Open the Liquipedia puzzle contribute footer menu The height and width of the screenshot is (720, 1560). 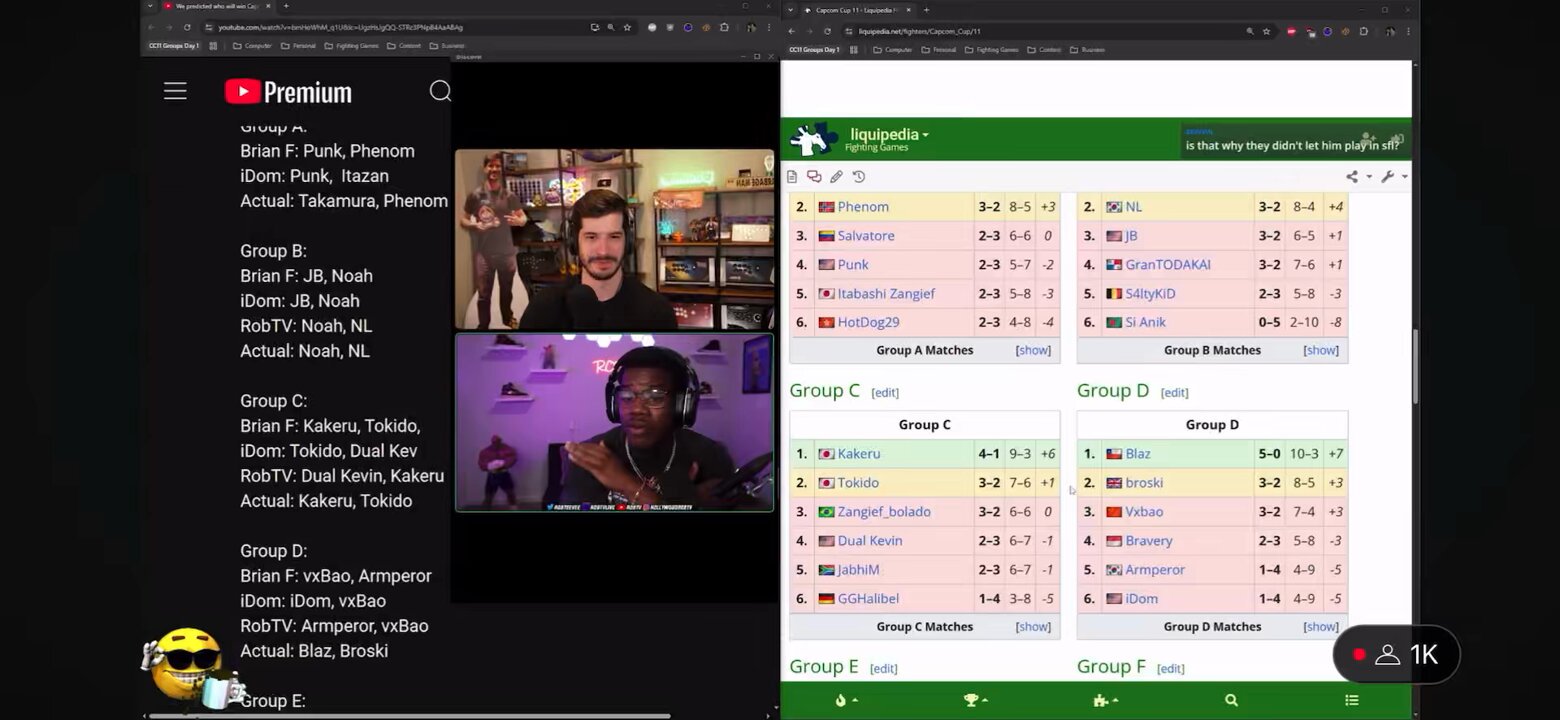(1105, 701)
